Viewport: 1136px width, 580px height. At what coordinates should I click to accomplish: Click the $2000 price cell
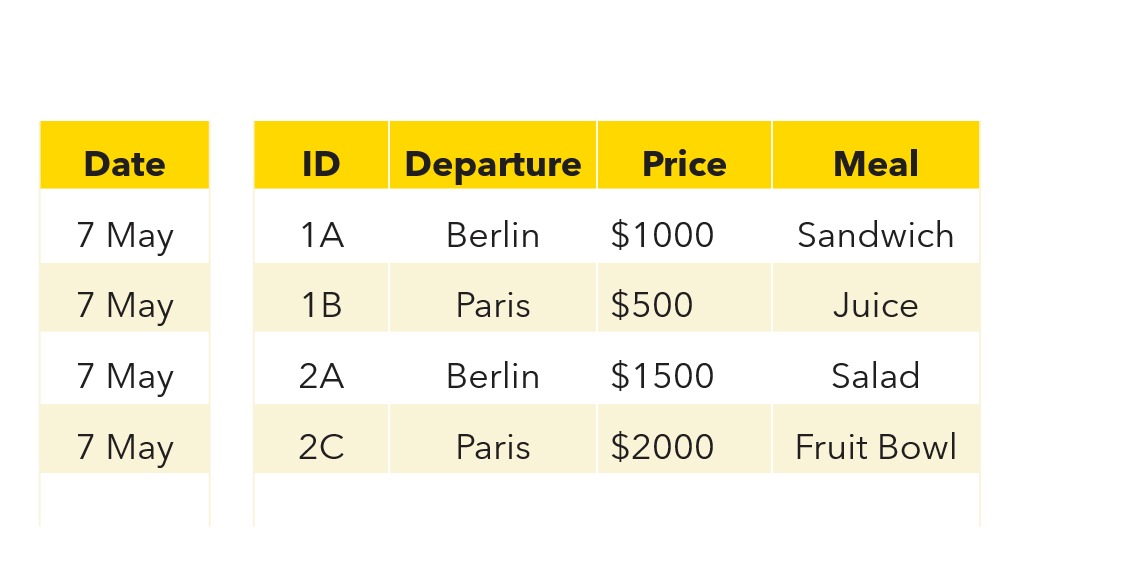coord(685,439)
